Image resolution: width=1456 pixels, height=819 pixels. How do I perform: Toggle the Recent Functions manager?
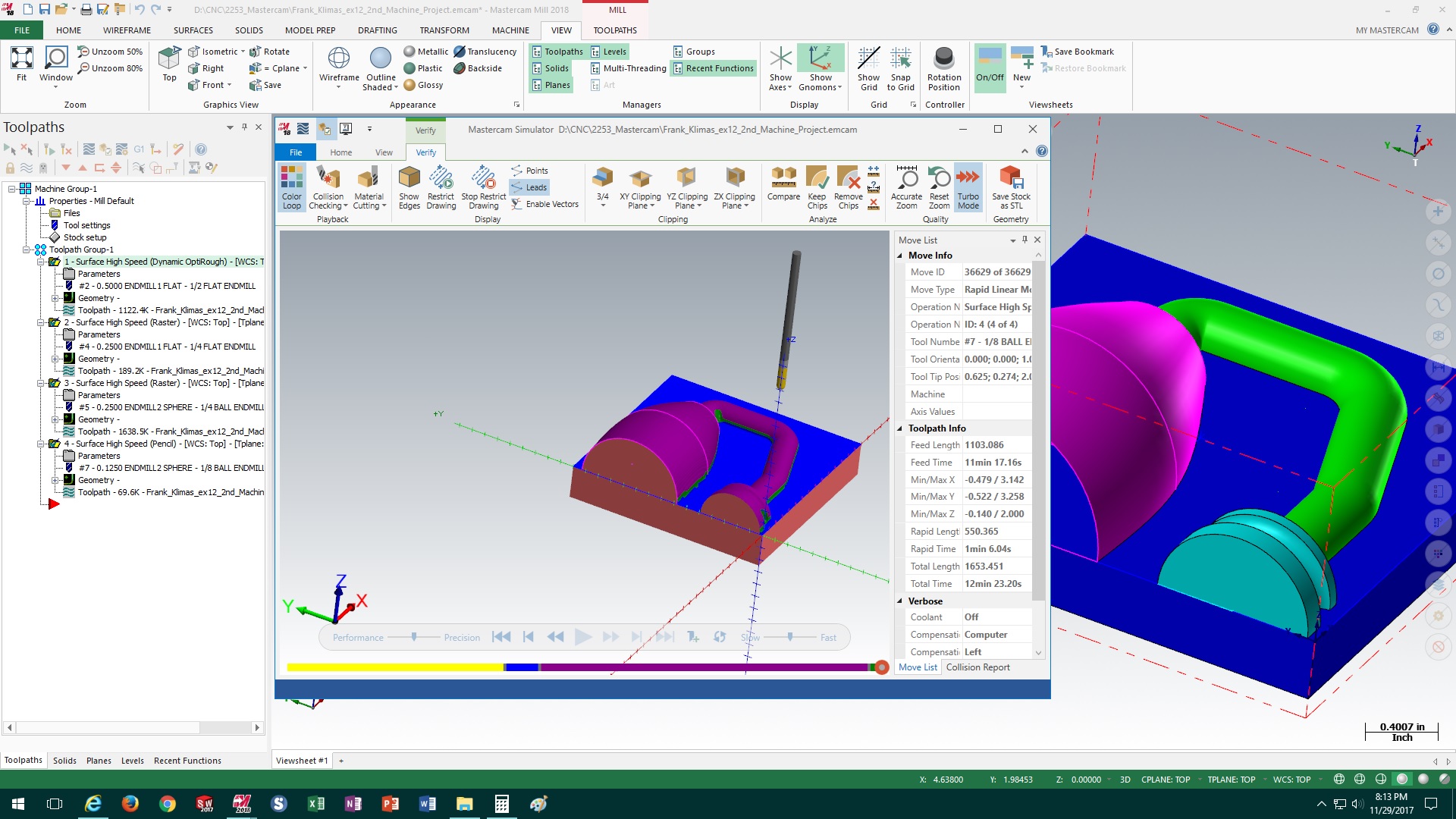pyautogui.click(x=712, y=68)
